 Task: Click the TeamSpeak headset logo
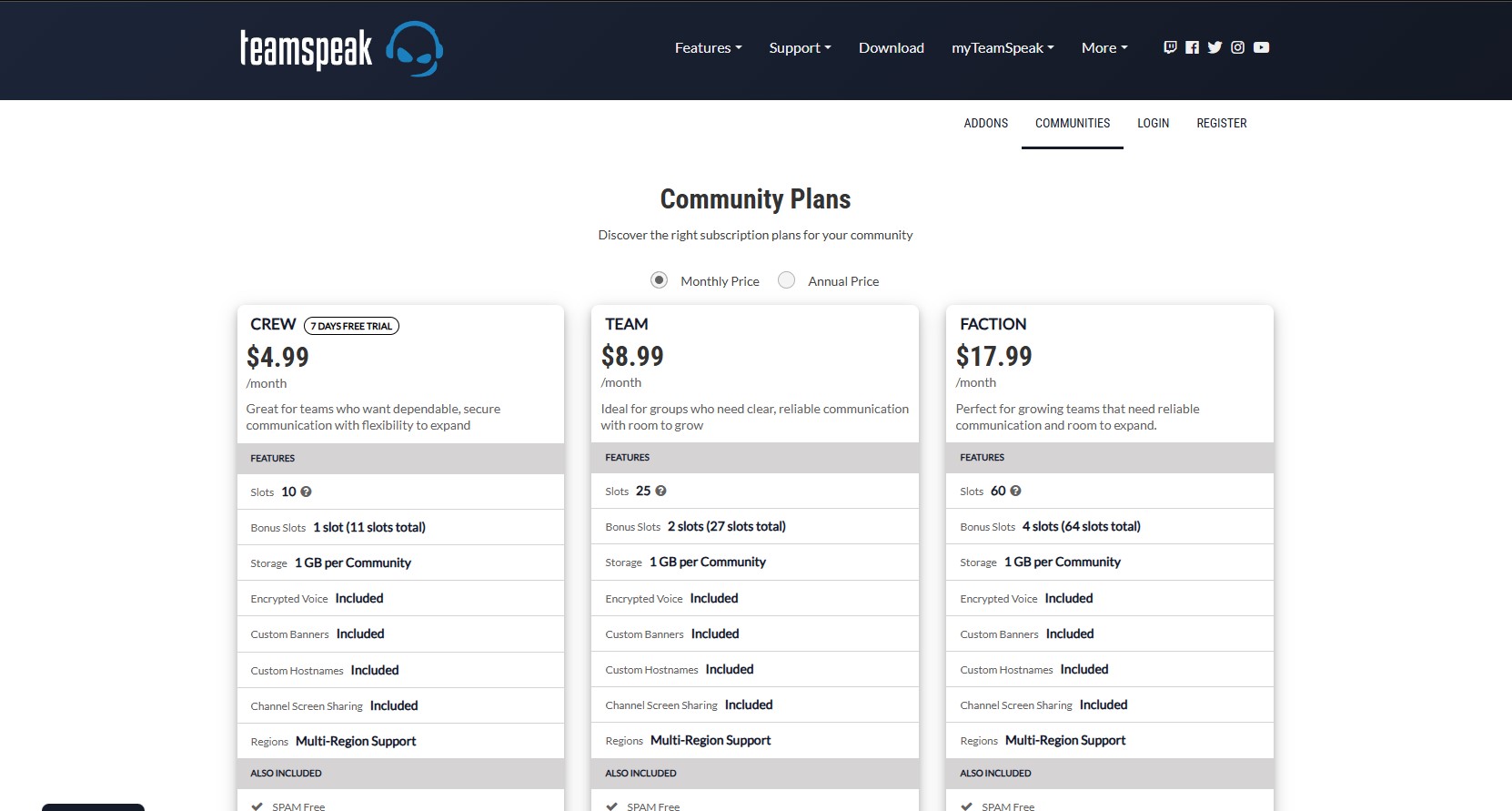(x=415, y=49)
